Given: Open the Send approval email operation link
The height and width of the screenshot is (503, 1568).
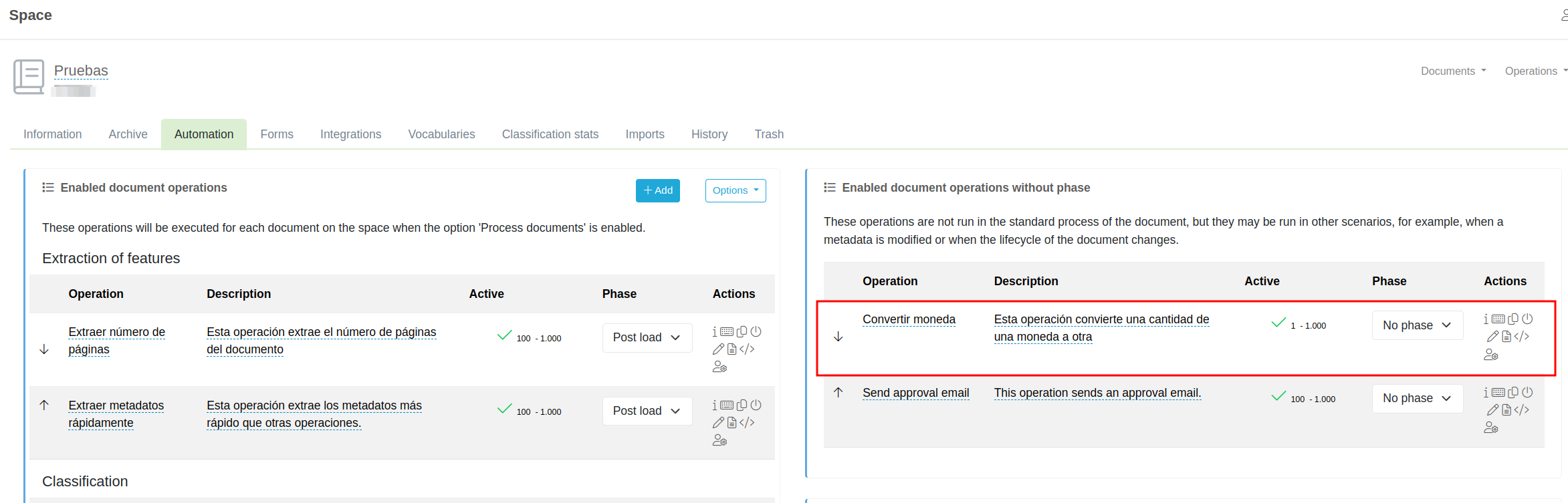Looking at the screenshot, I should tap(915, 393).
